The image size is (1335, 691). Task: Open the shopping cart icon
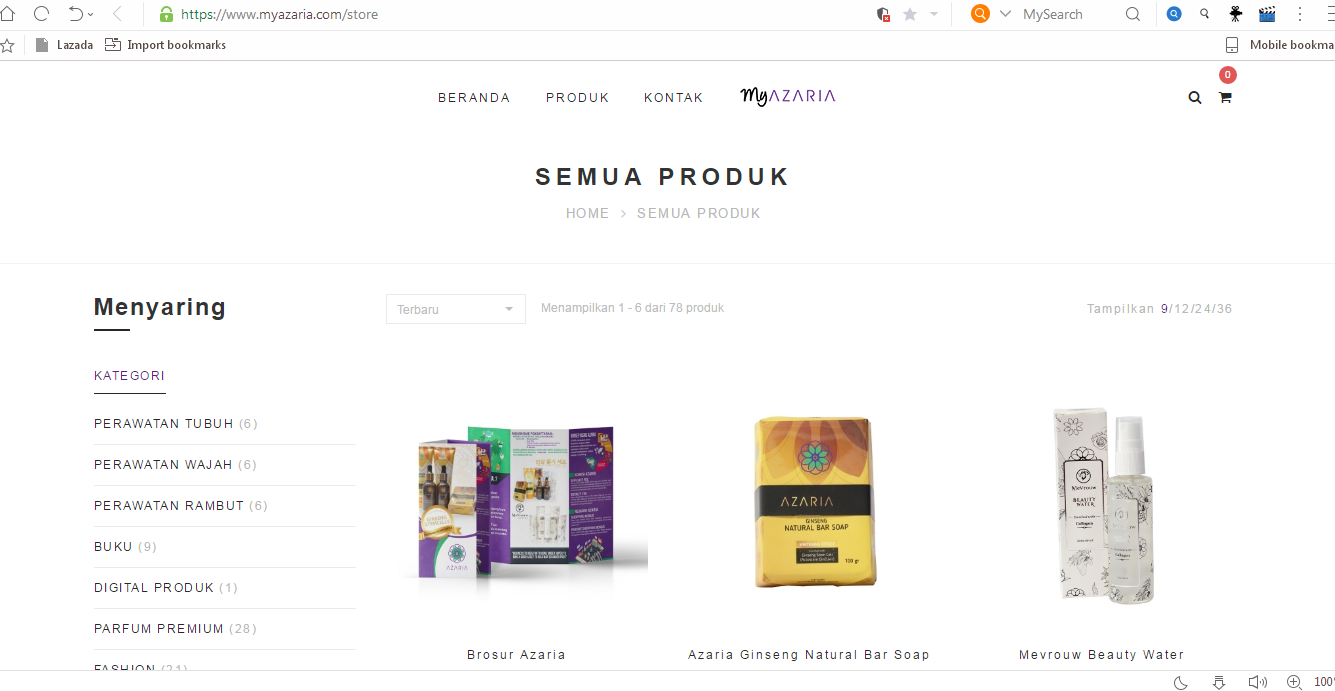[1224, 98]
